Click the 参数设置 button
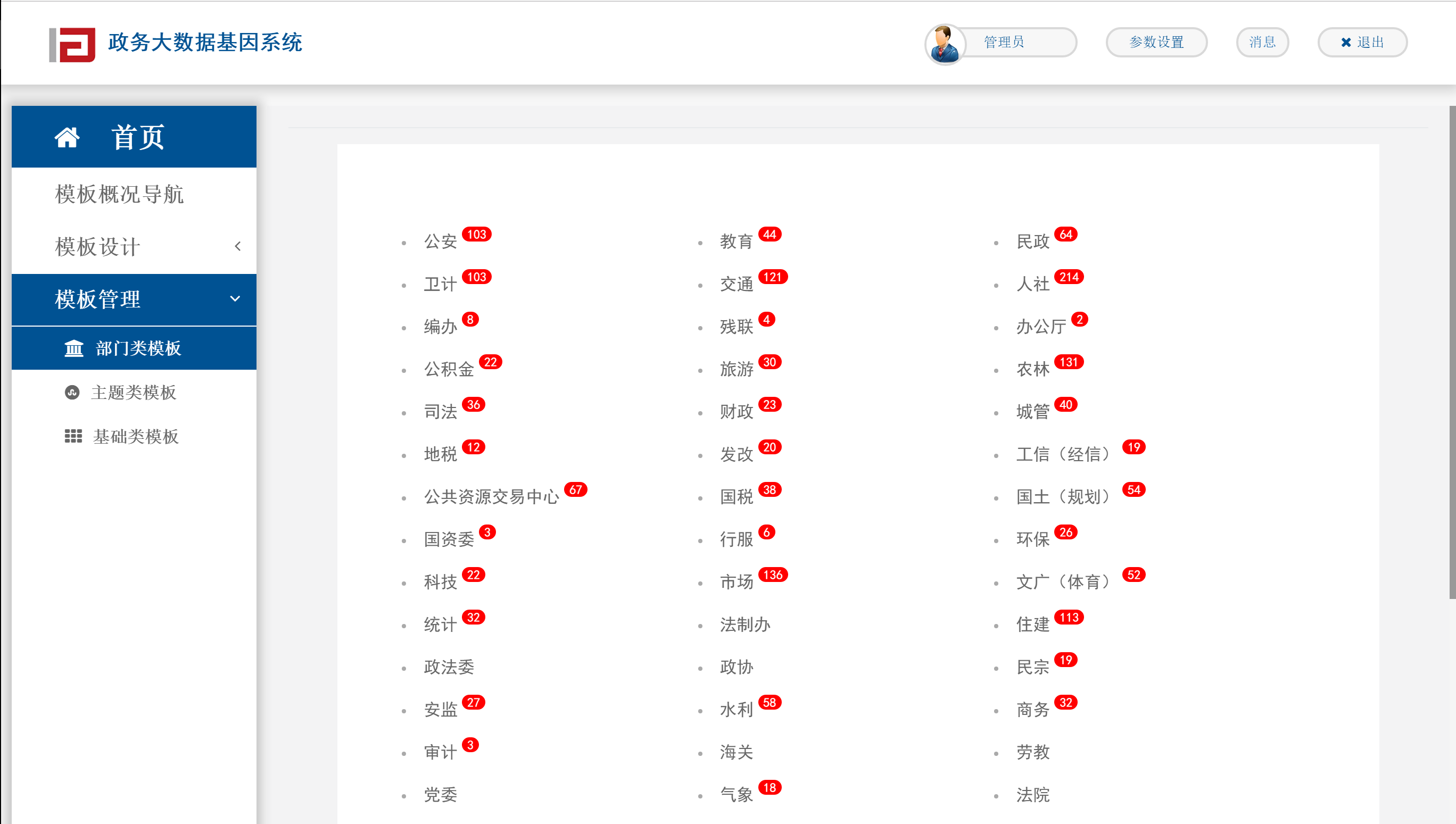Viewport: 1456px width, 824px height. 1156,43
